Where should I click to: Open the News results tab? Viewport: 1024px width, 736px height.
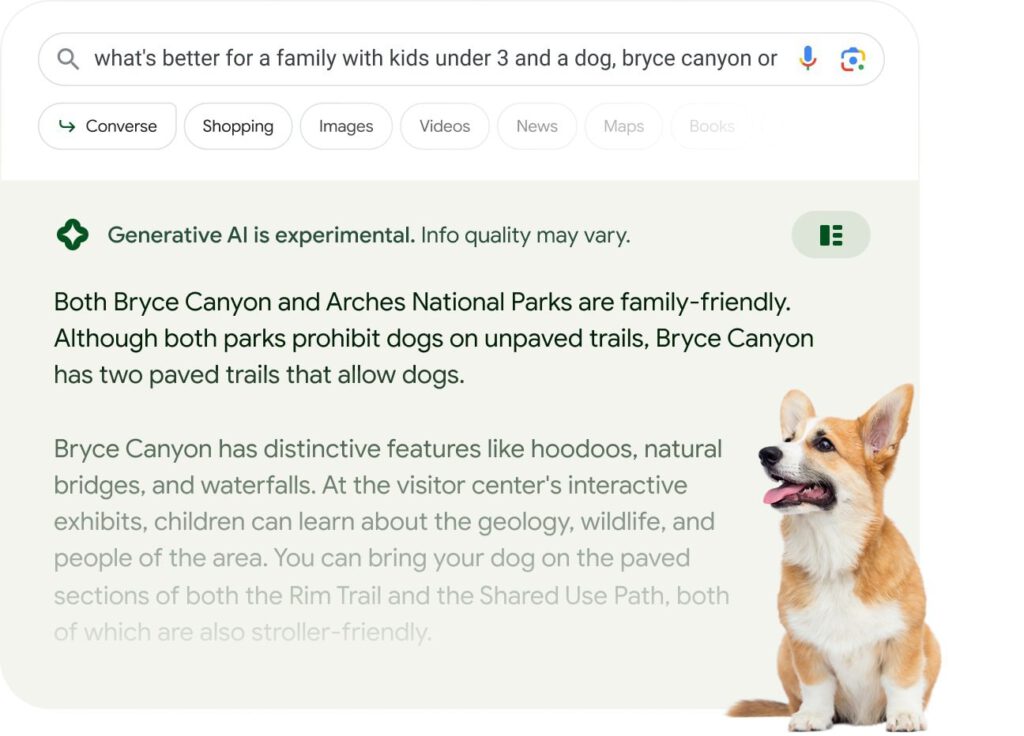[536, 126]
